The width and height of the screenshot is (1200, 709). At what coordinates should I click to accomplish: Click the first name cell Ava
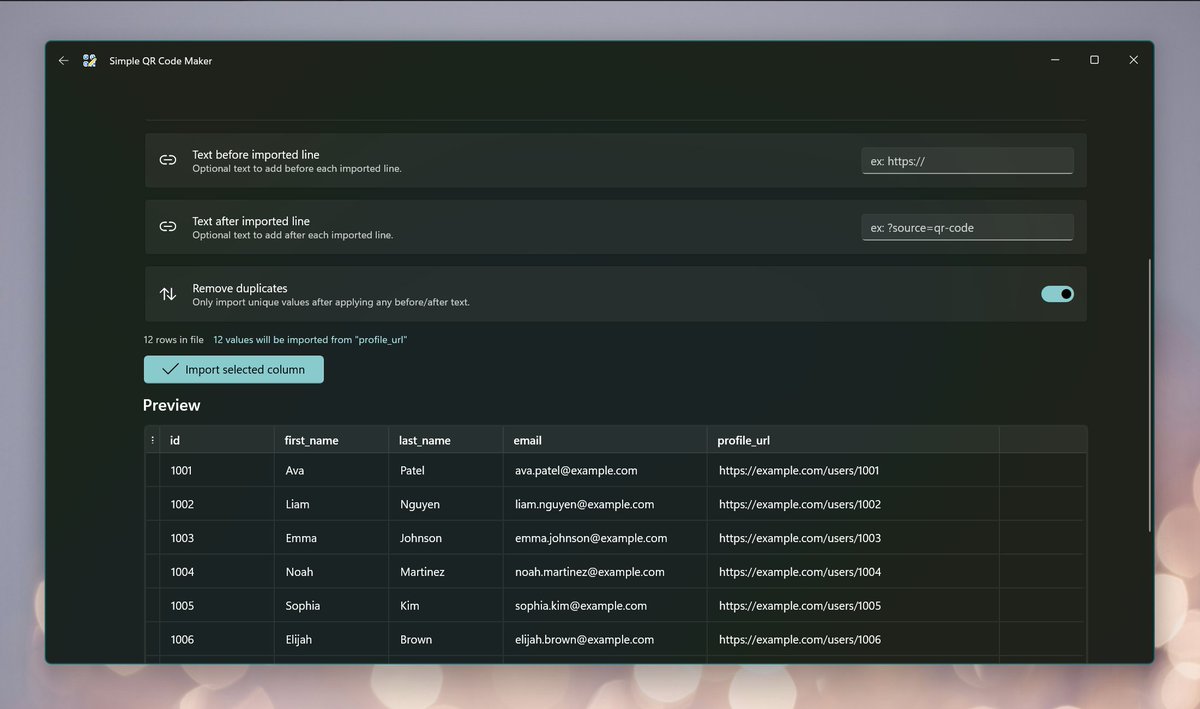click(x=331, y=470)
